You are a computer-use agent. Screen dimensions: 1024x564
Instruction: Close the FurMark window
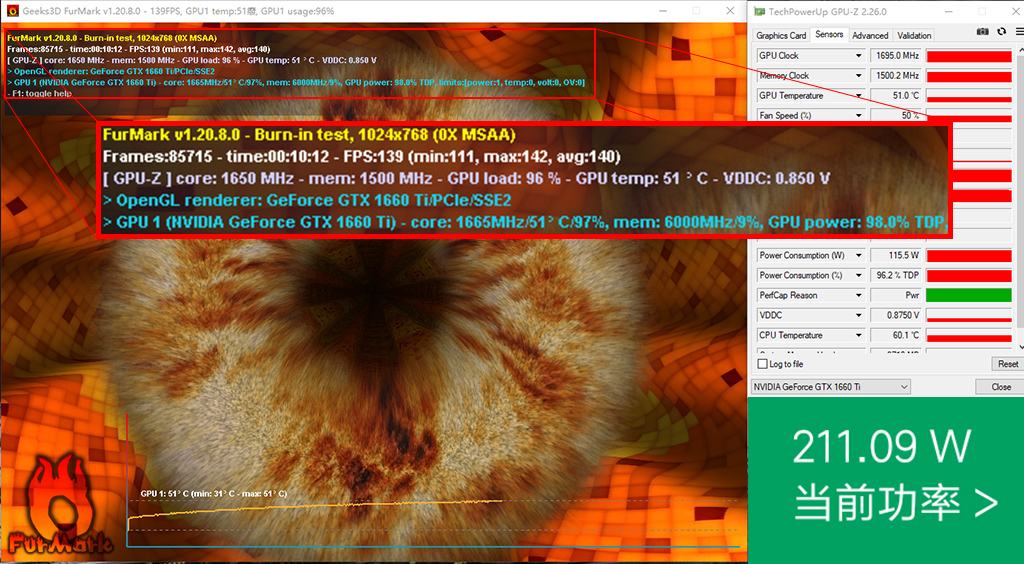point(730,10)
